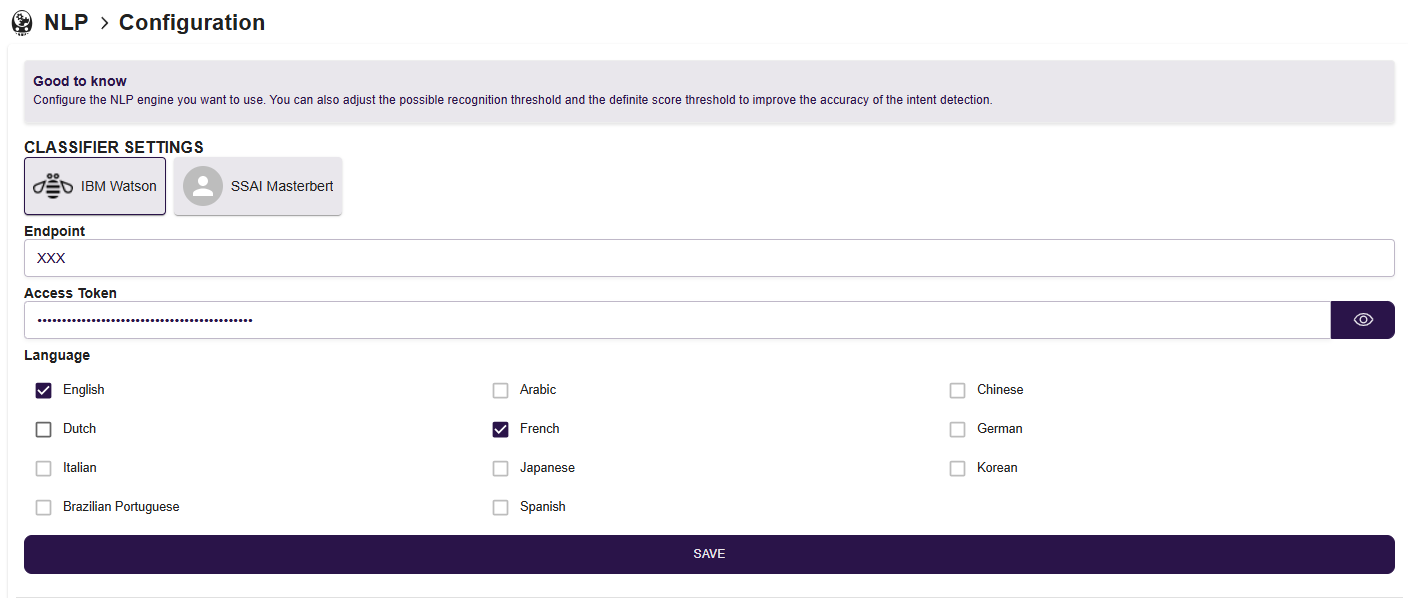Click the Configuration breadcrumb title
1408x598 pixels.
192,22
